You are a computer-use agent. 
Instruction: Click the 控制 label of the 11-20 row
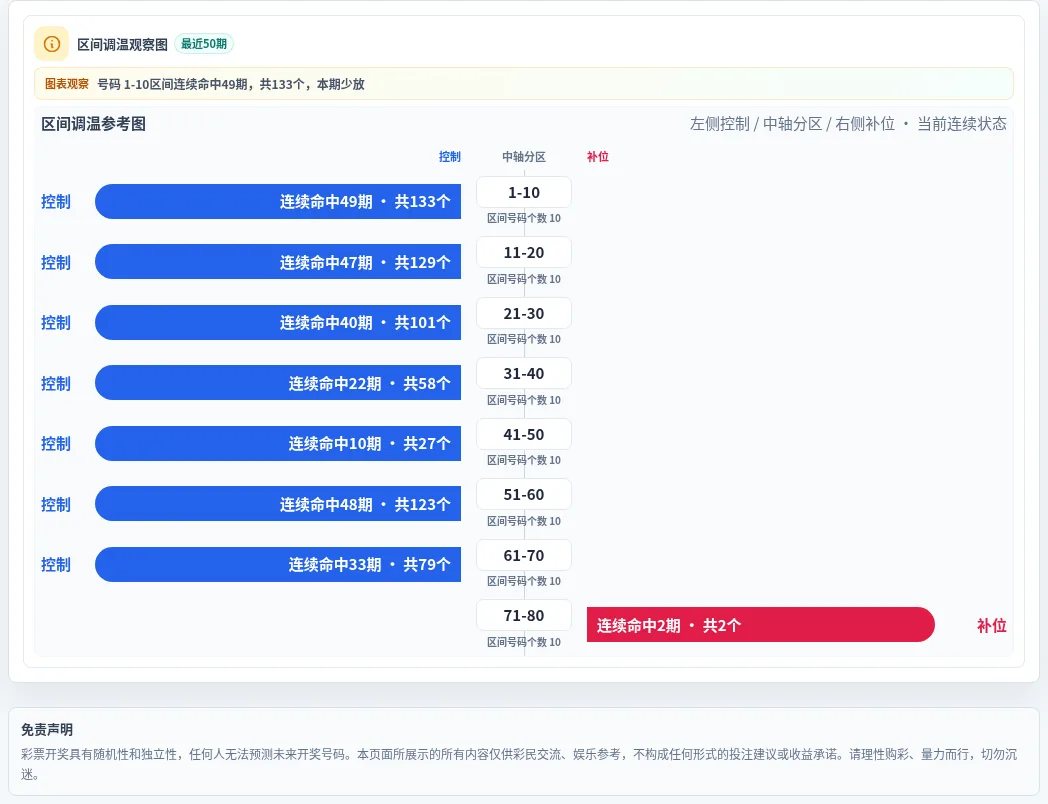[x=55, y=262]
